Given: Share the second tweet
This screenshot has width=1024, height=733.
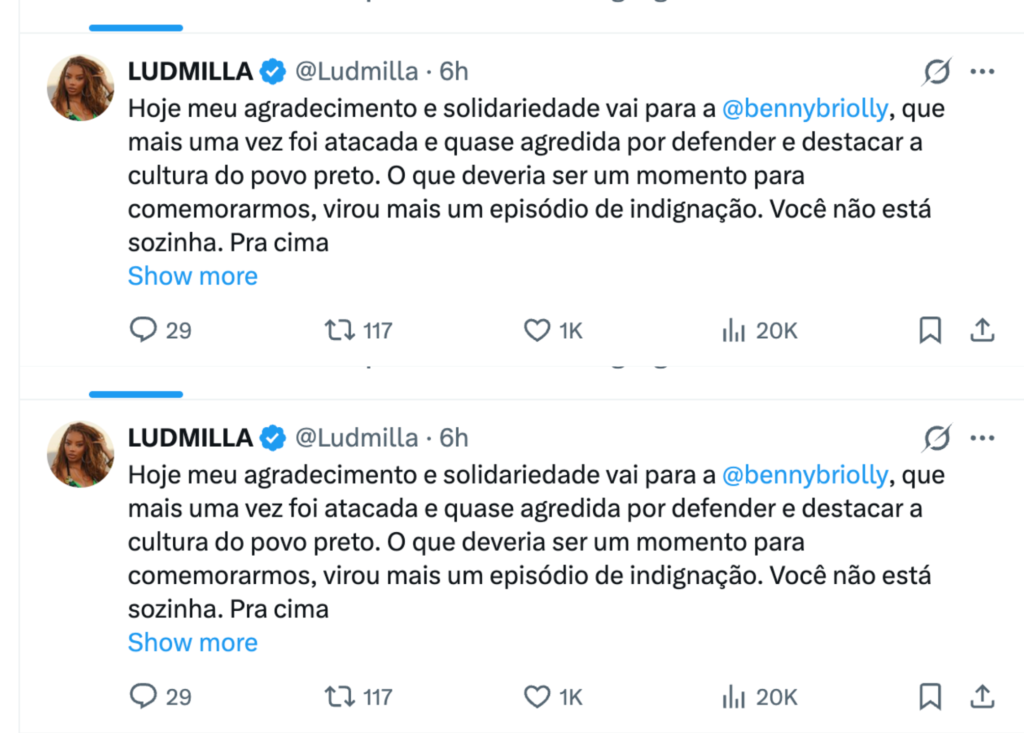Looking at the screenshot, I should pos(982,696).
